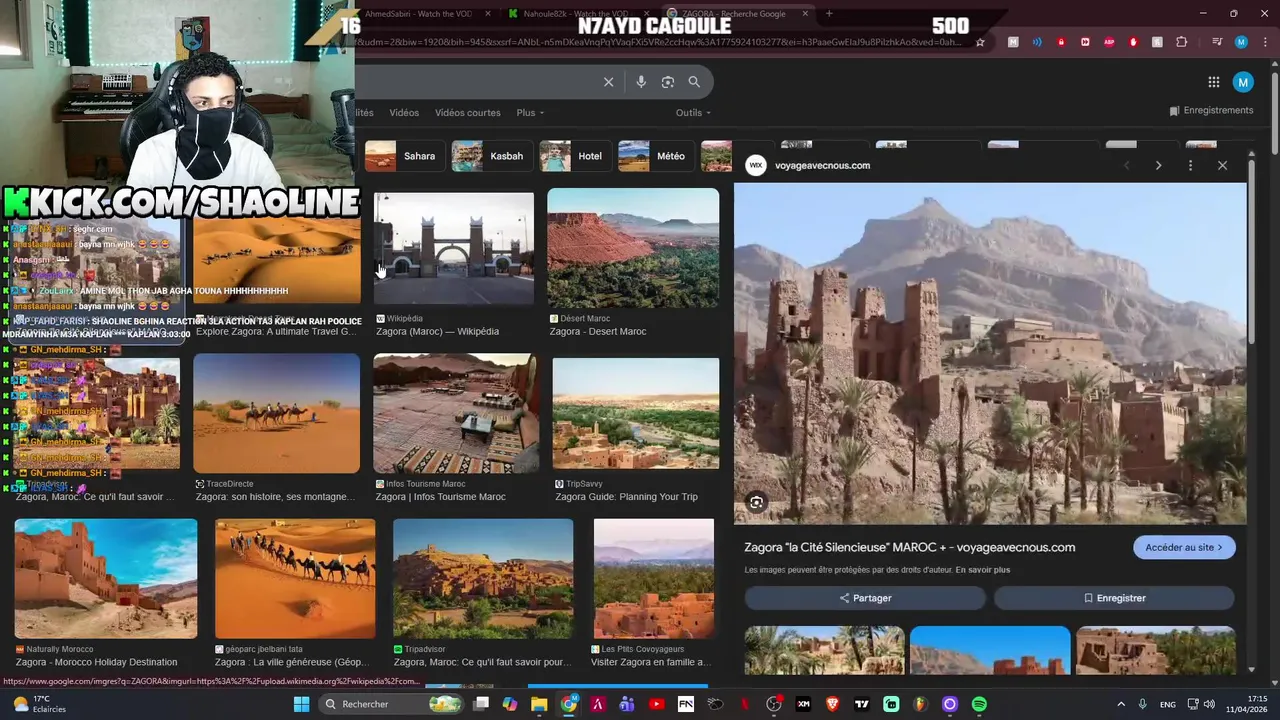The width and height of the screenshot is (1280, 720).
Task: Open the Les Ptits Covoyageurs image
Action: pyautogui.click(x=654, y=578)
